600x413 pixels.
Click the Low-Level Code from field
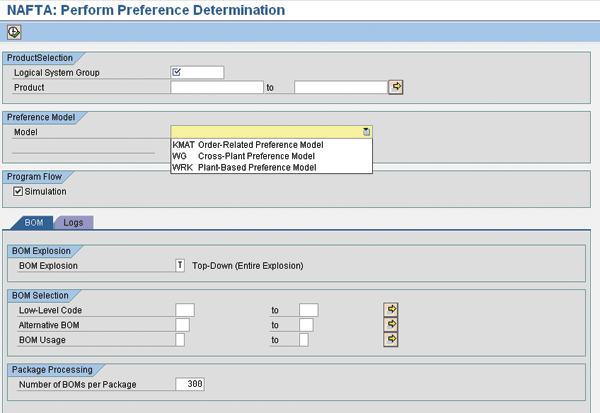tap(185, 310)
